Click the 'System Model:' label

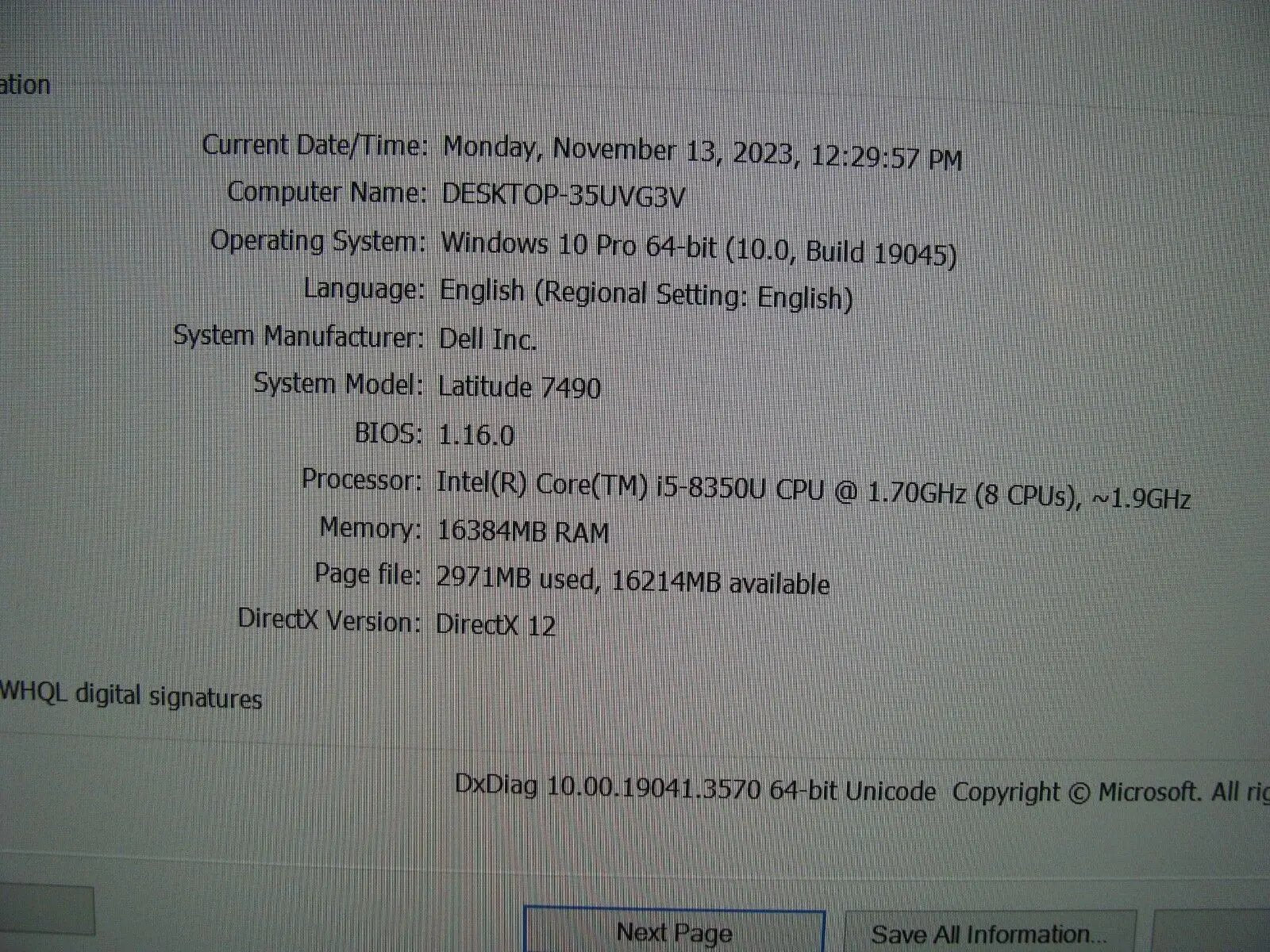pos(338,384)
